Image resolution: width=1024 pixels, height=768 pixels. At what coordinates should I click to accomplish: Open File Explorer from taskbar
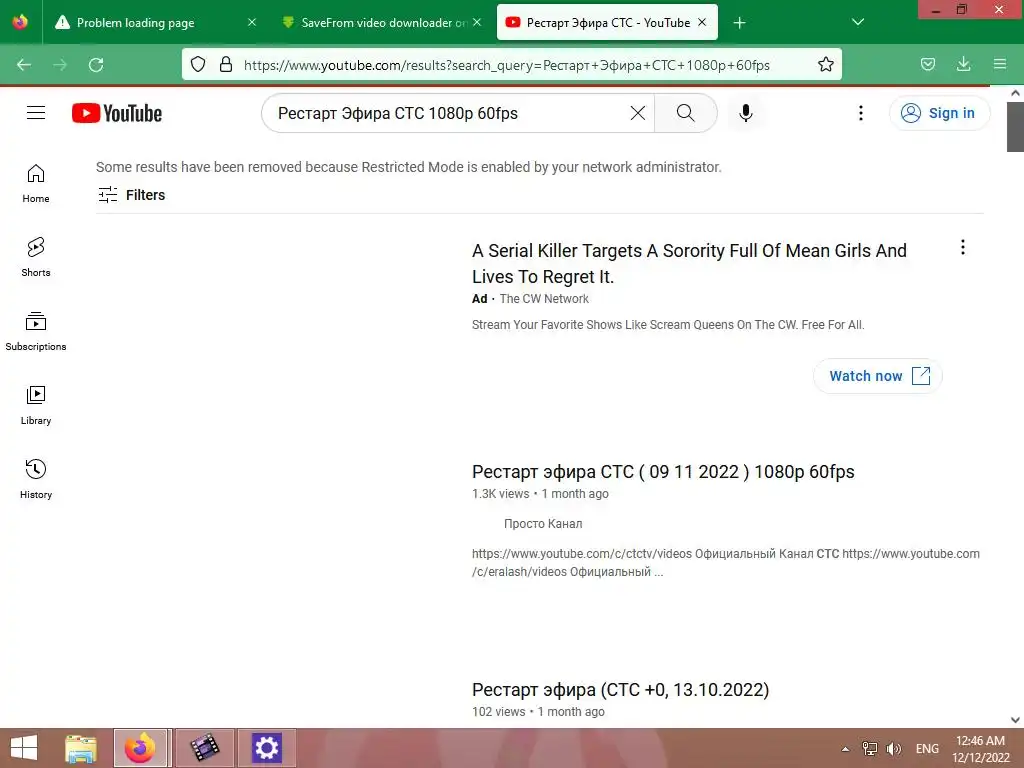(80, 748)
